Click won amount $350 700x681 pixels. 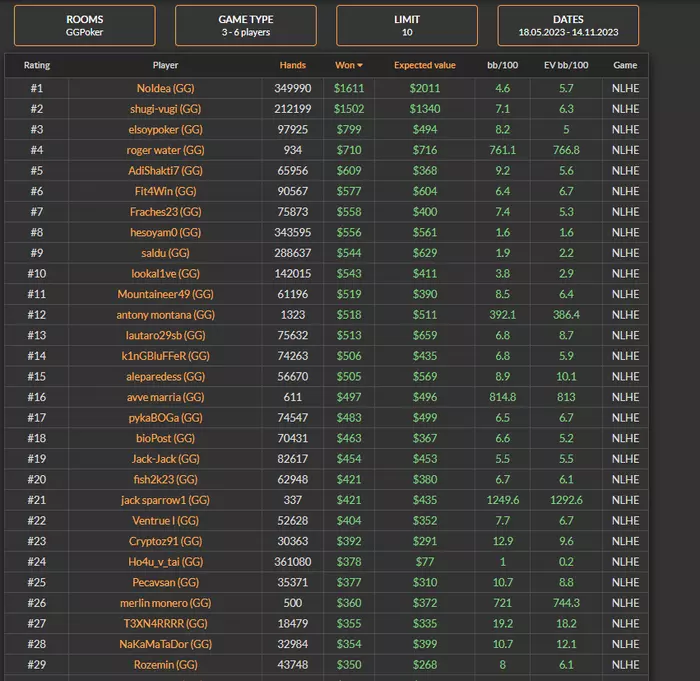(x=349, y=664)
